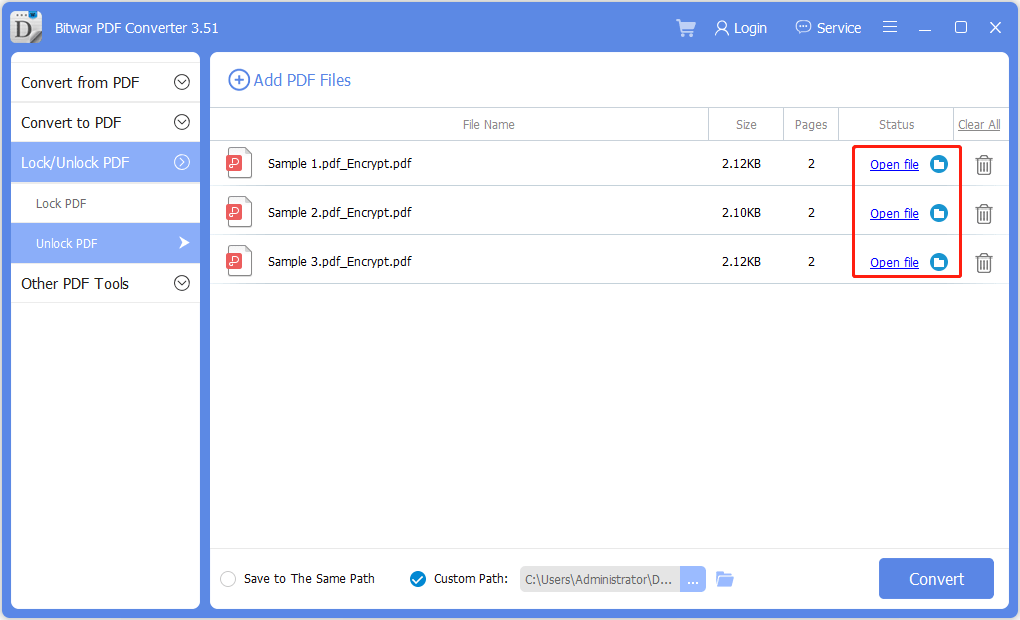Add PDF files via the plus icon

(239, 79)
